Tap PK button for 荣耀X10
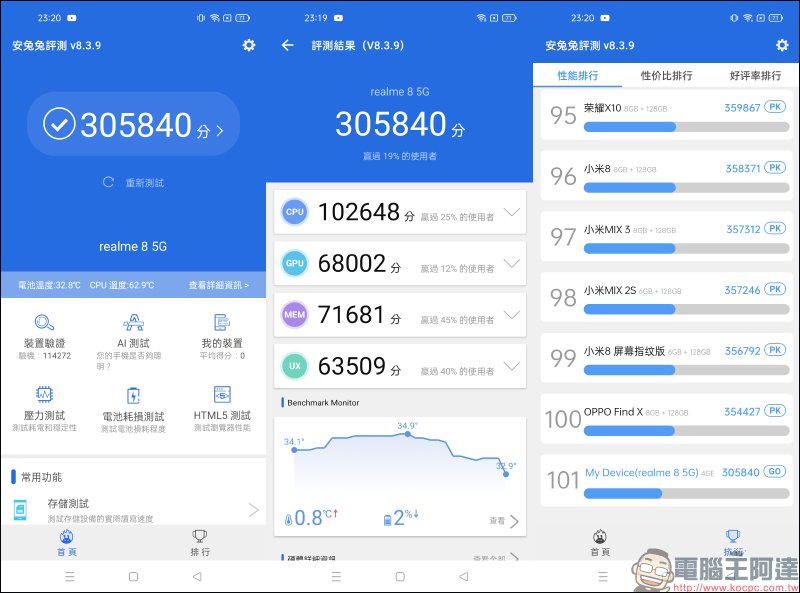This screenshot has width=800, height=593. tap(775, 107)
